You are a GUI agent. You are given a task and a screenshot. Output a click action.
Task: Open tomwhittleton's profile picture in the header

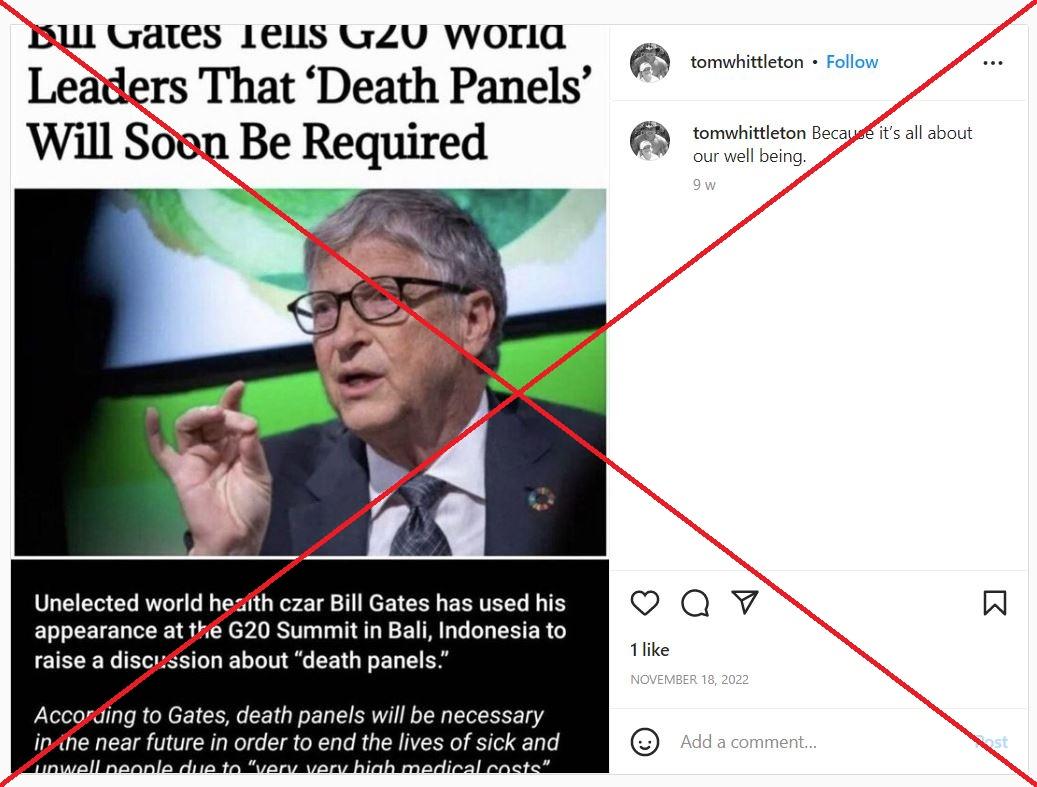[x=649, y=63]
